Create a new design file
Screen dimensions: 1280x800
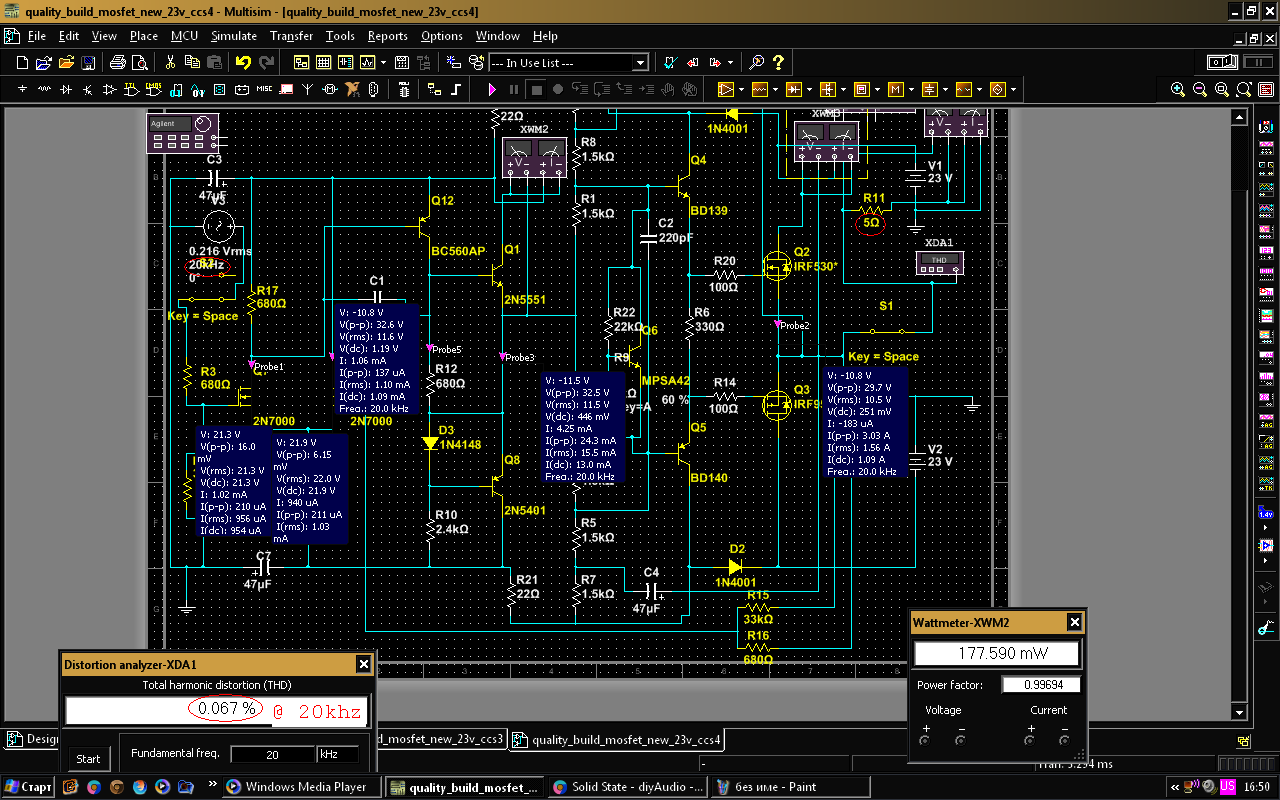pyautogui.click(x=23, y=62)
